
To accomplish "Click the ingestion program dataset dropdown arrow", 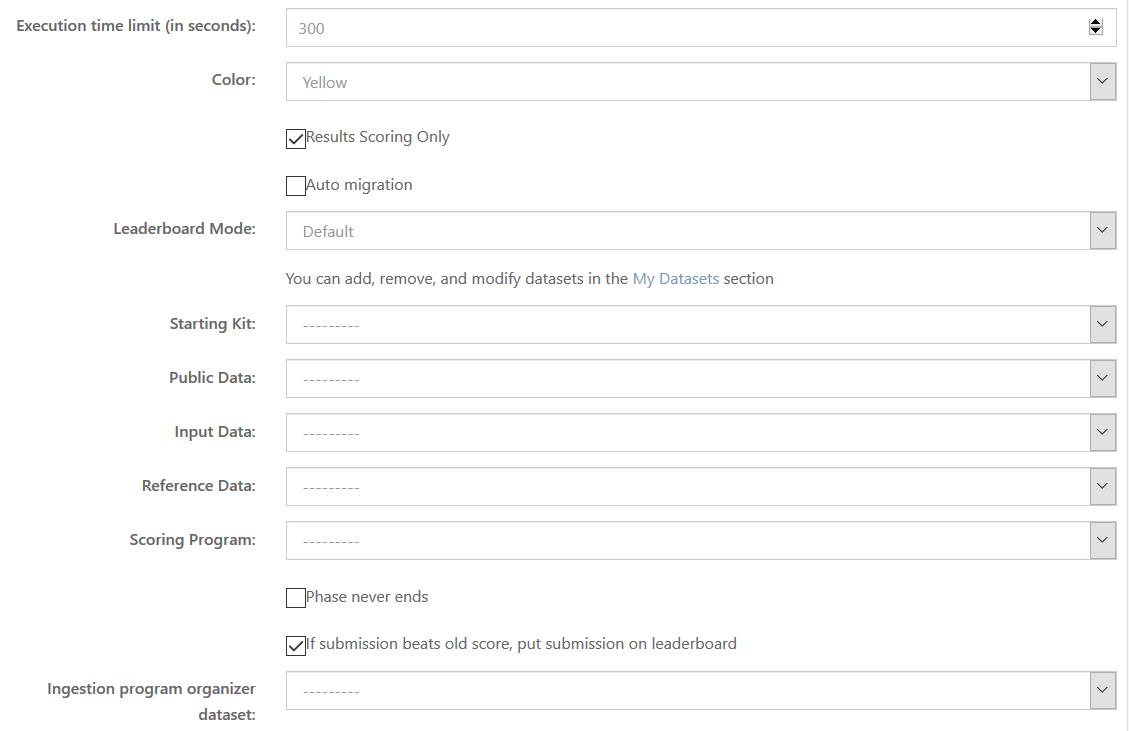I will (1103, 690).
